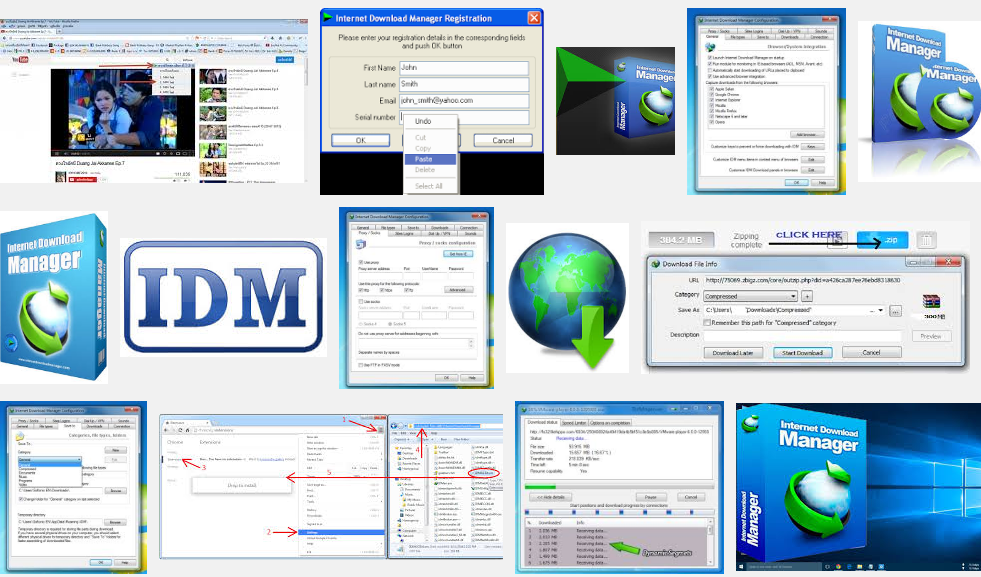
Task: Click the Extensions link in Chrome sidebar
Action: pyautogui.click(x=175, y=459)
